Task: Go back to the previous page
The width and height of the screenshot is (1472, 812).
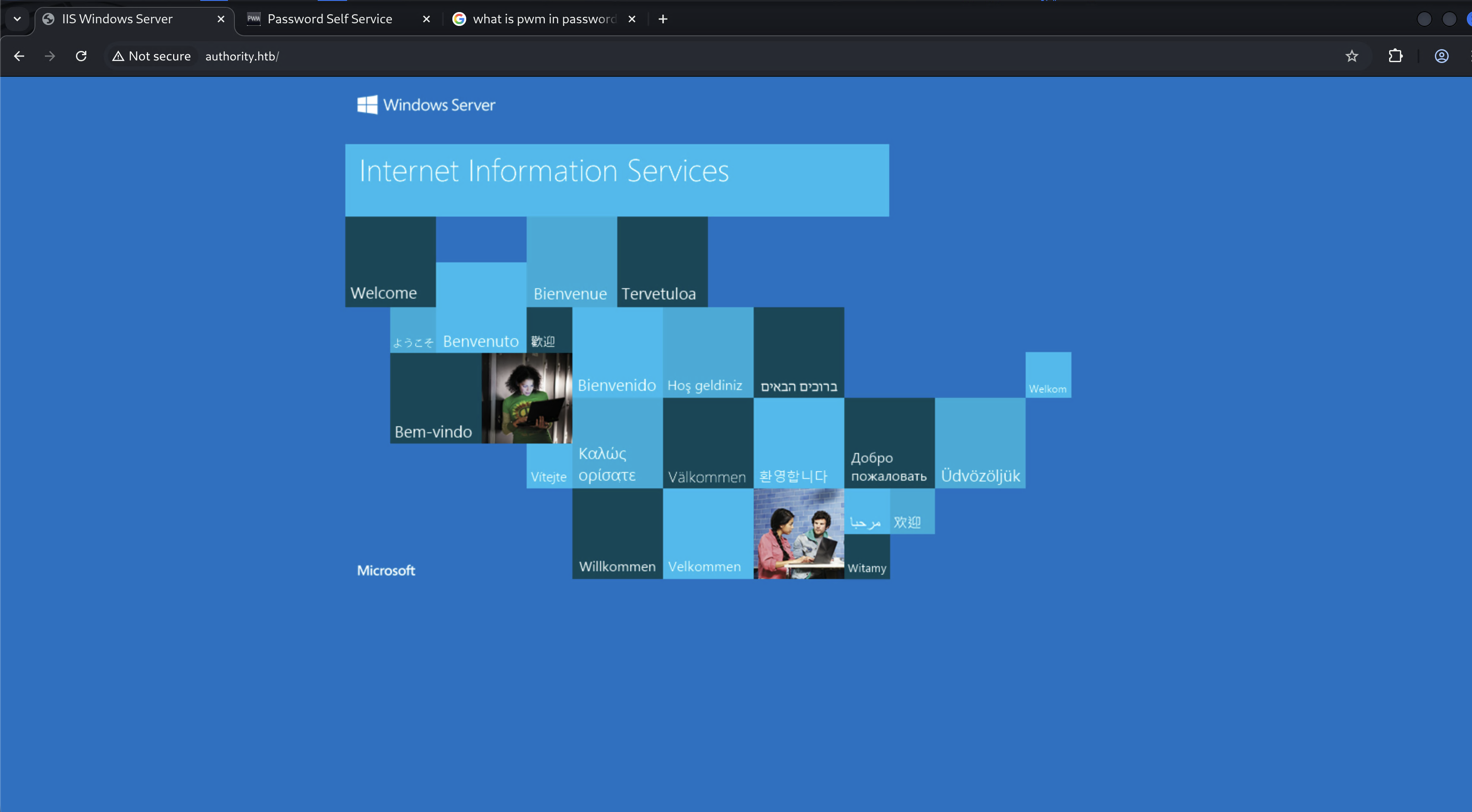Action: point(19,56)
